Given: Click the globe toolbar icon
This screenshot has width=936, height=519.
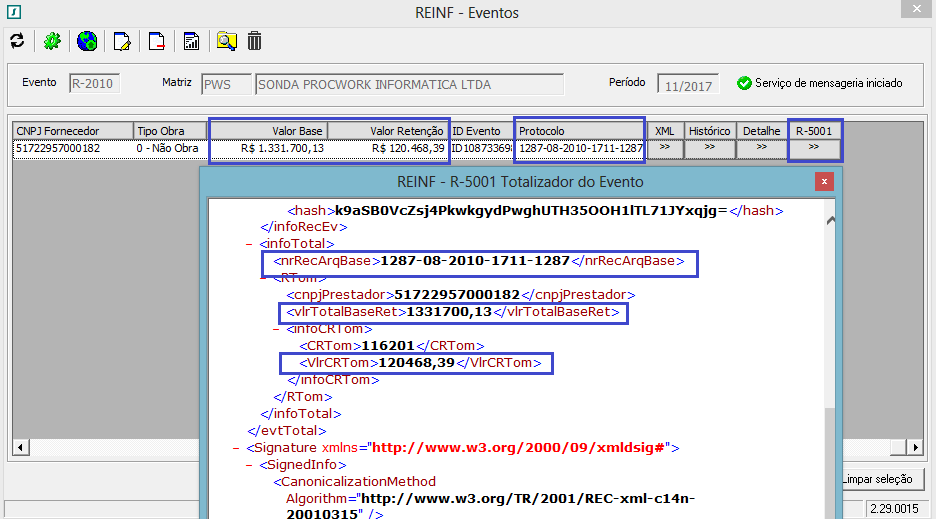Looking at the screenshot, I should tap(87, 41).
